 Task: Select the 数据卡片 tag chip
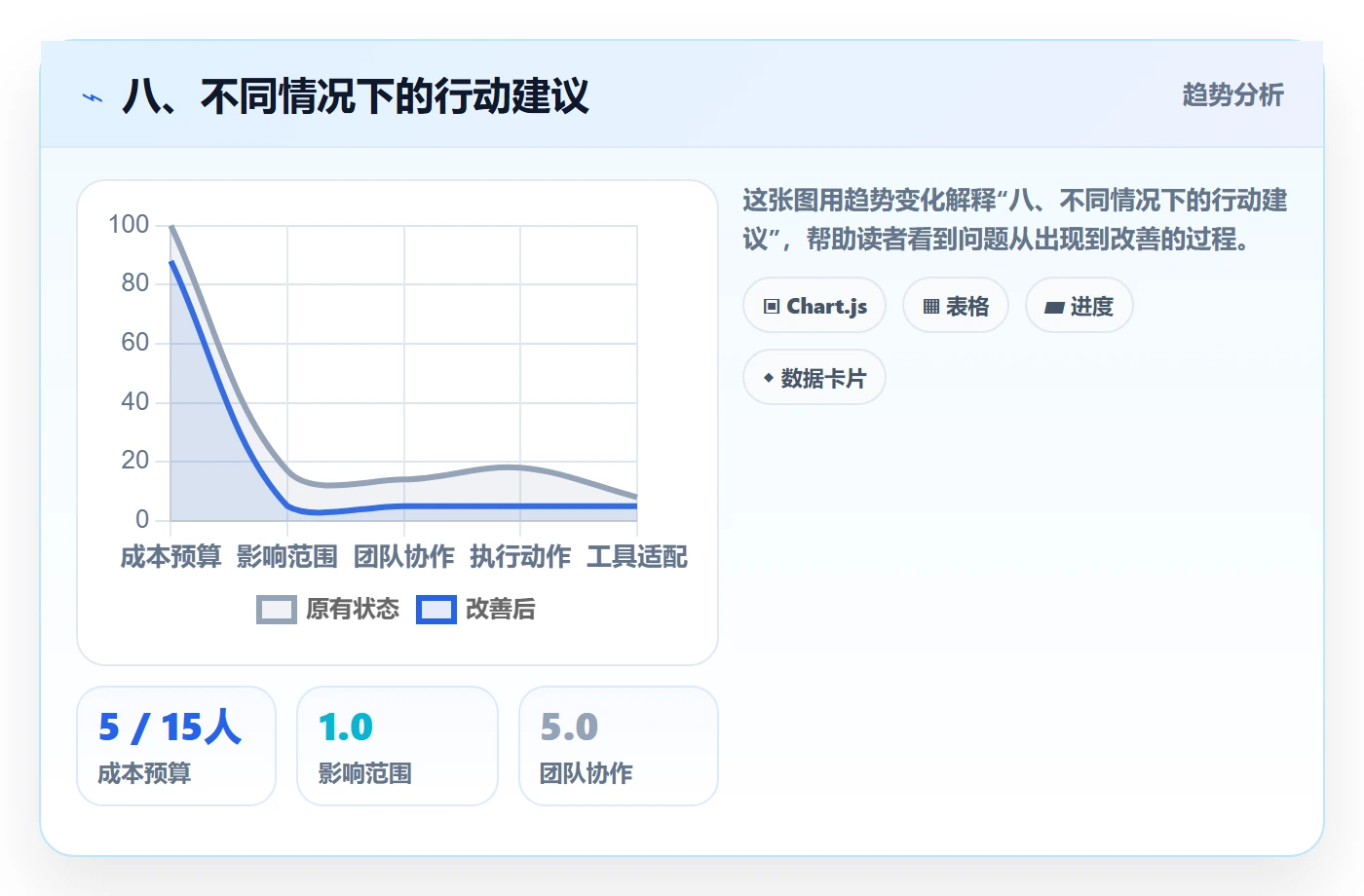pos(815,378)
